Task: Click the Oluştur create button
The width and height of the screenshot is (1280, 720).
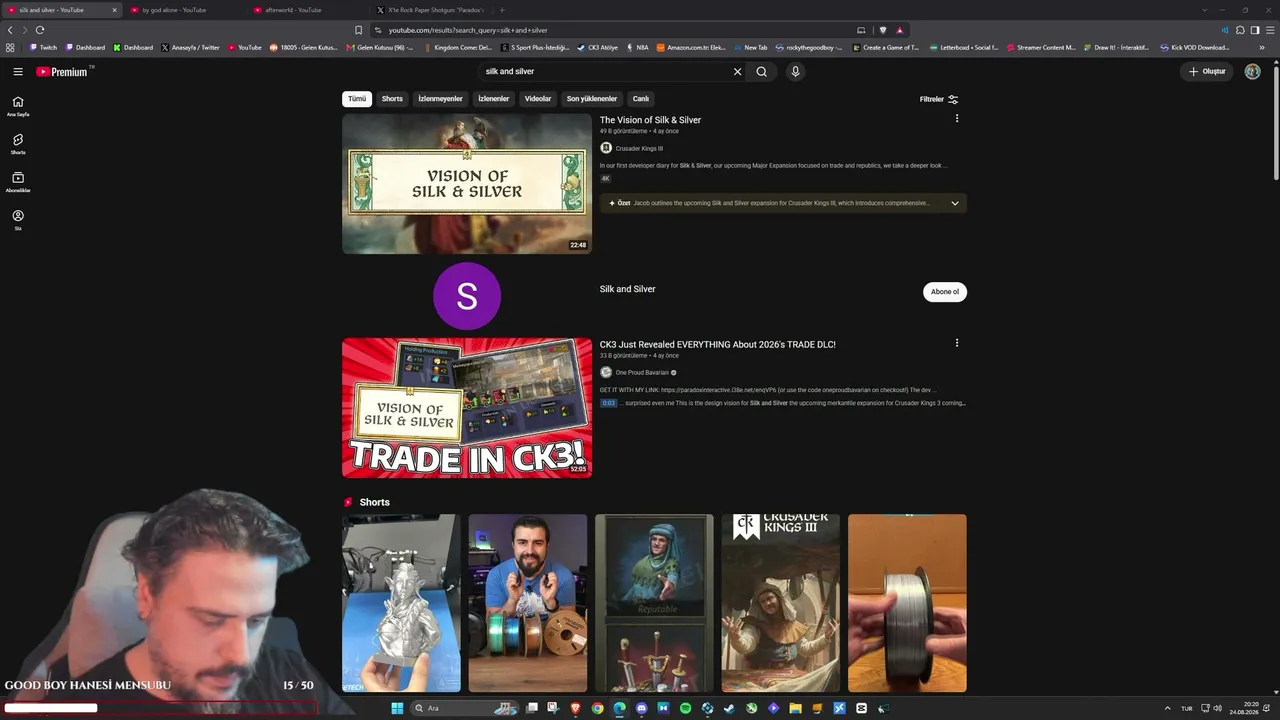Action: click(1206, 72)
